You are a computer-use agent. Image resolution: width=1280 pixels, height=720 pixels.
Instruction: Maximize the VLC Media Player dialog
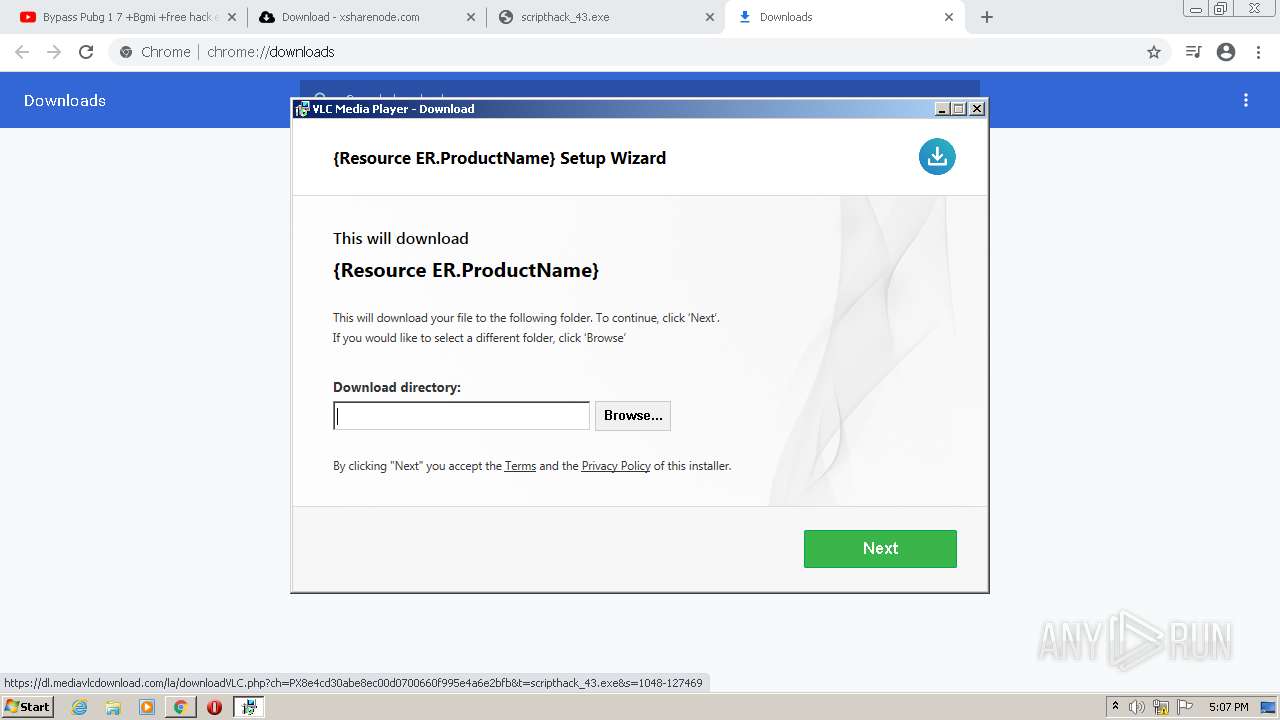pos(959,109)
